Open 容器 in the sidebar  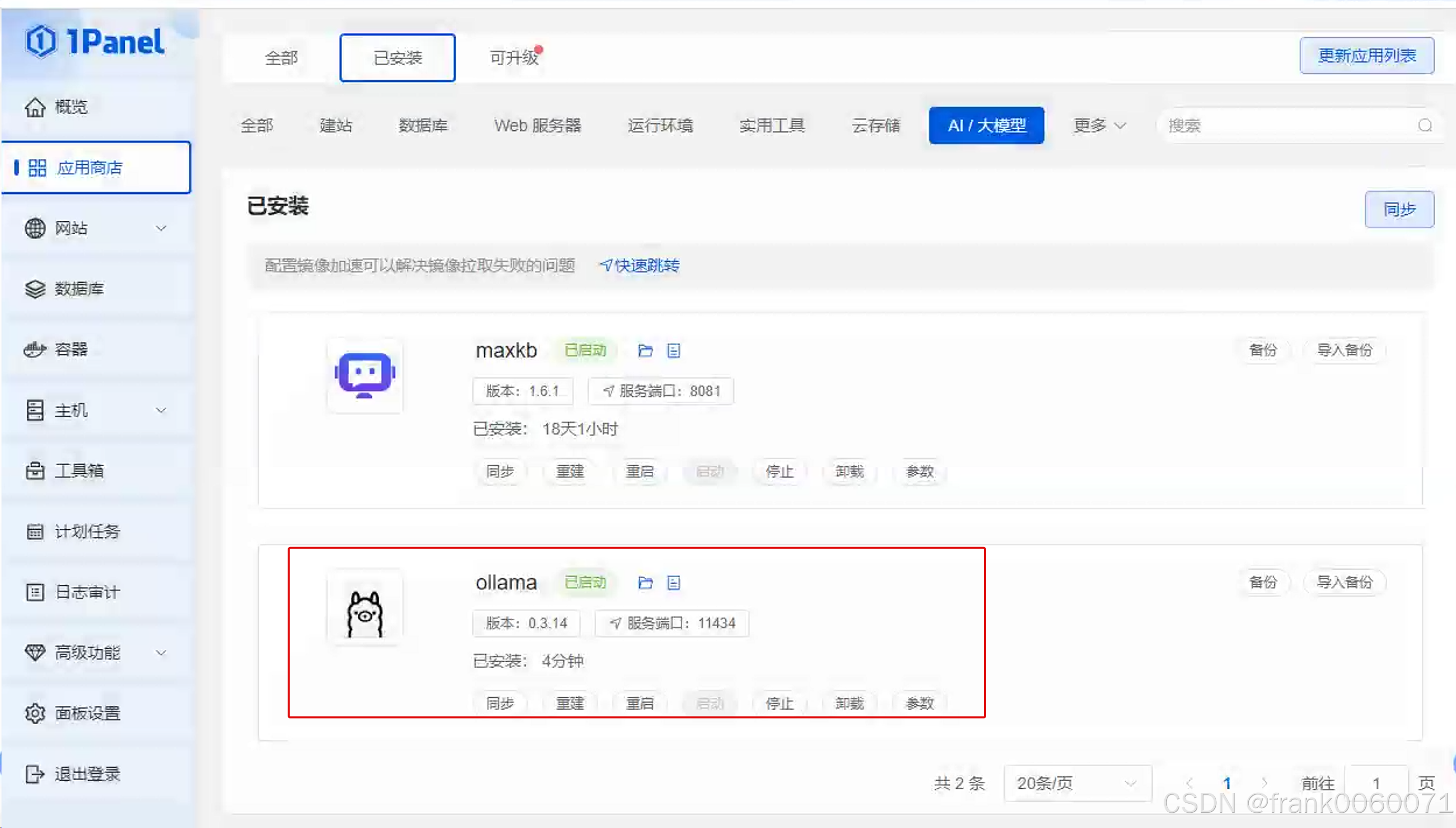72,349
